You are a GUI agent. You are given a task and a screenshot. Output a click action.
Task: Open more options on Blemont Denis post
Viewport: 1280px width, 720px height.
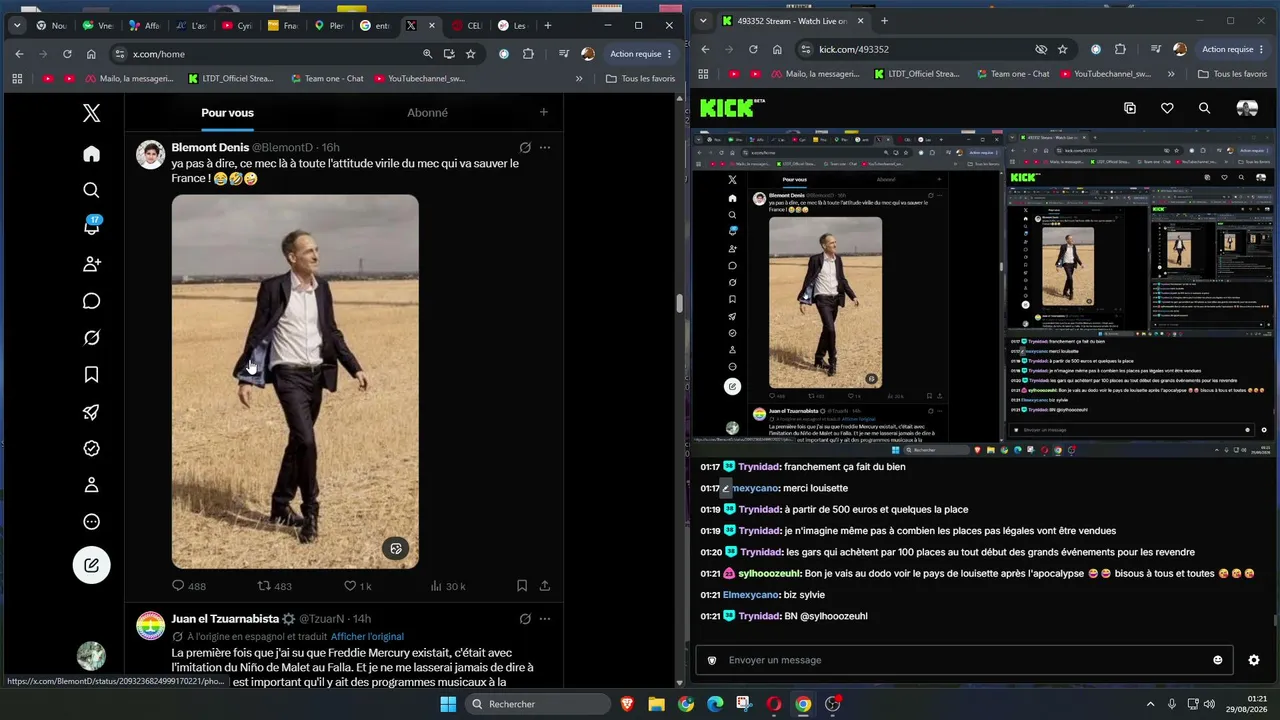(x=545, y=147)
